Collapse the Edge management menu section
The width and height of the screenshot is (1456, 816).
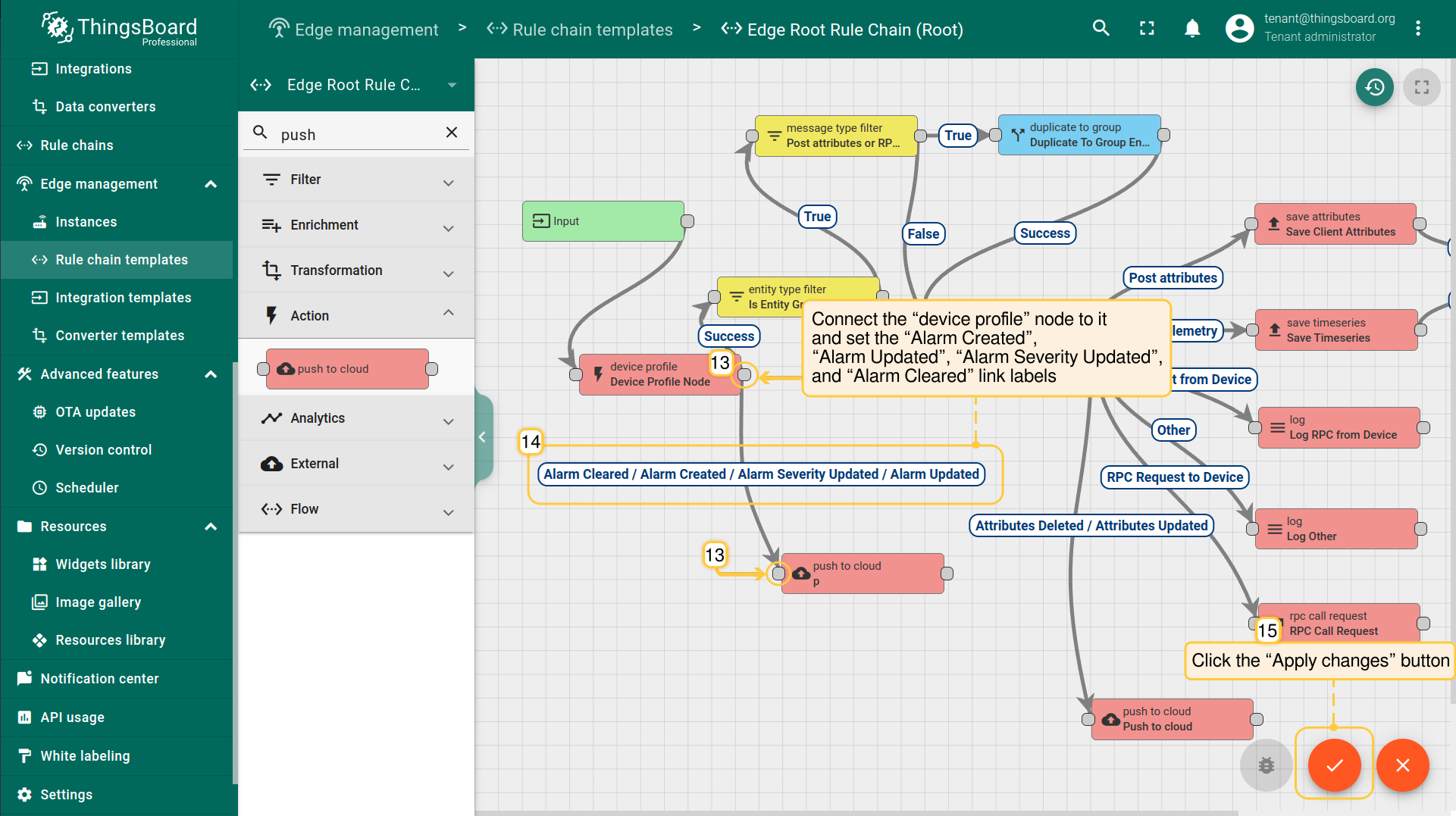(x=211, y=184)
